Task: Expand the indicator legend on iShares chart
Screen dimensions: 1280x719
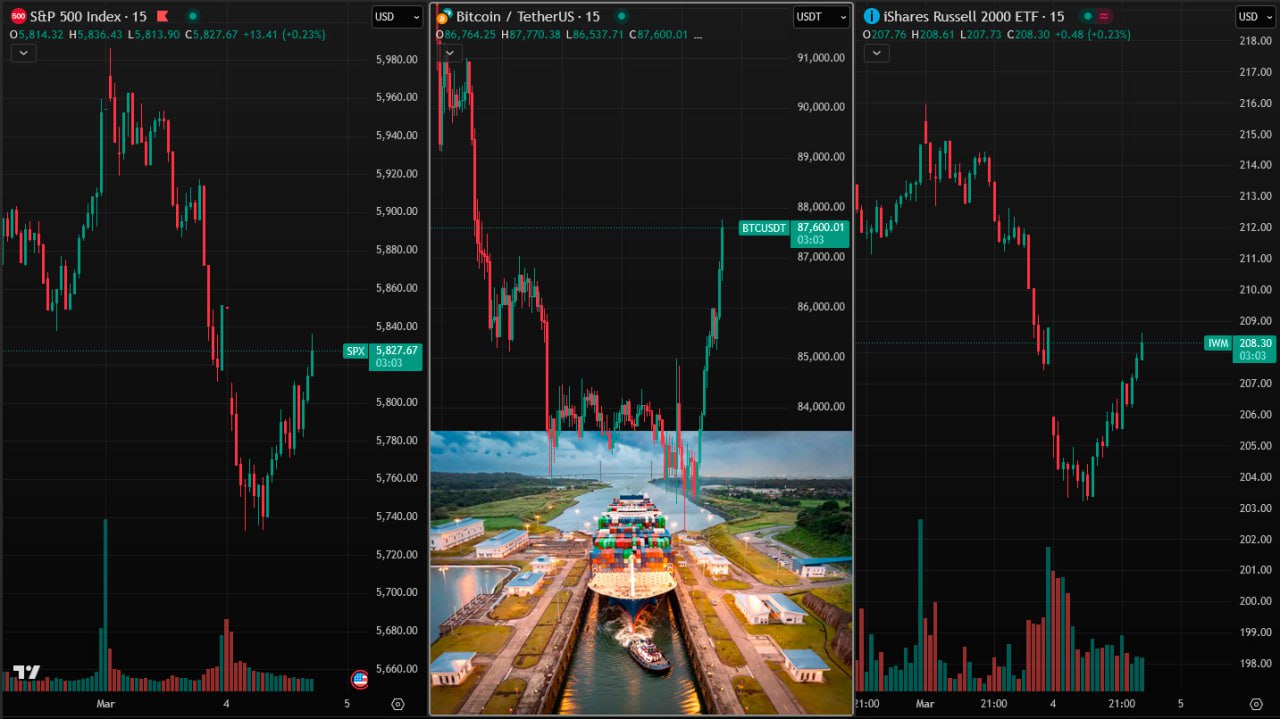Action: pyautogui.click(x=876, y=53)
